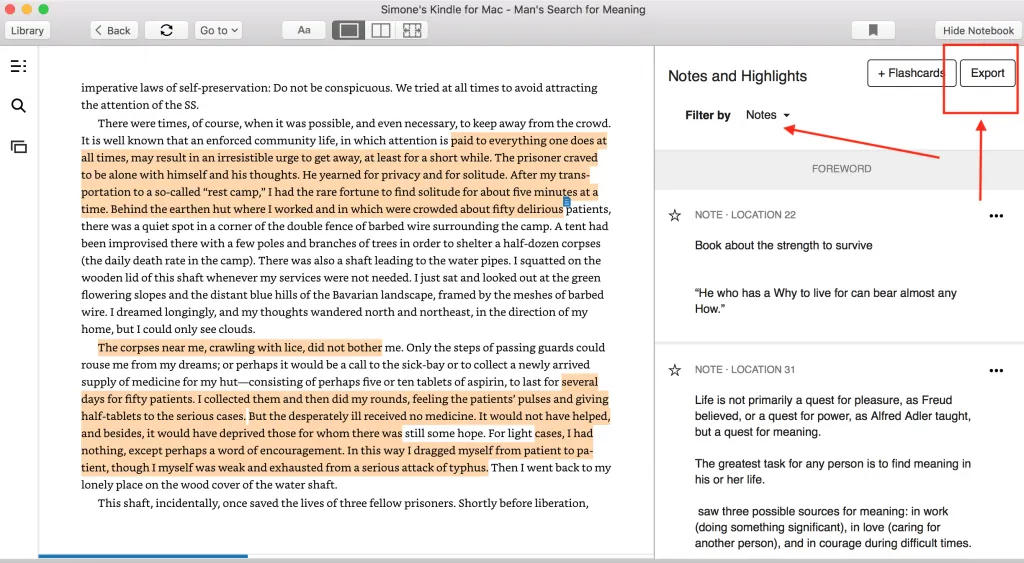The image size is (1024, 563).
Task: Open the Filter by Notes dropdown
Action: [768, 115]
